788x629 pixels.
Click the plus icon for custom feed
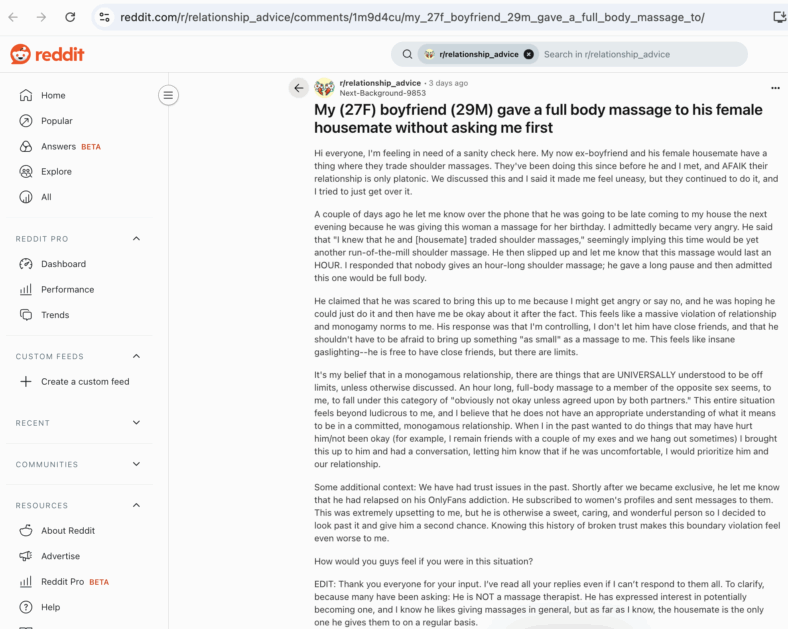26,382
